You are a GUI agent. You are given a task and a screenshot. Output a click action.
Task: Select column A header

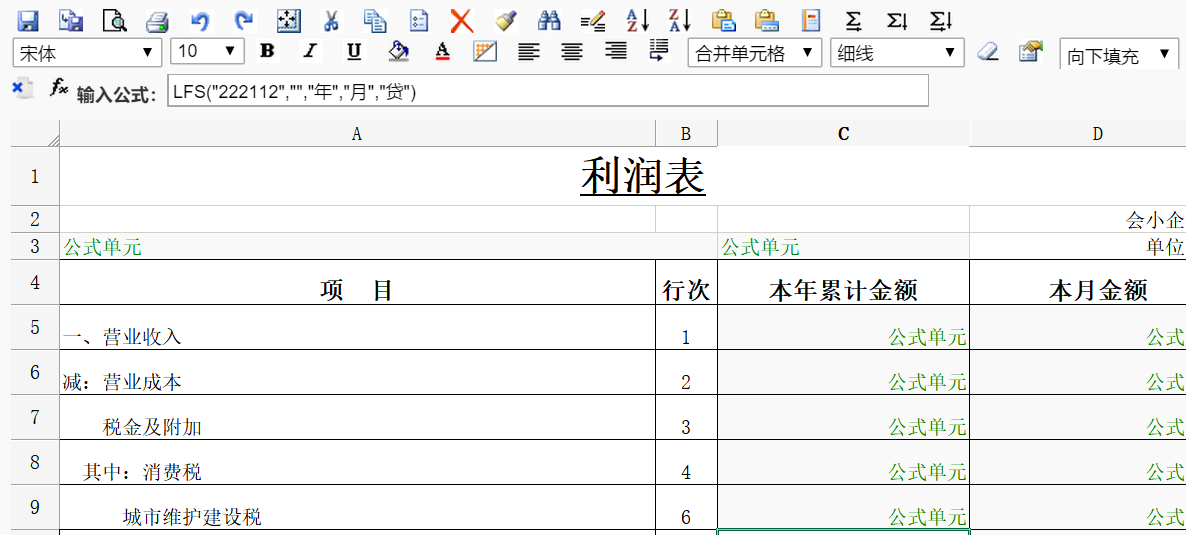click(357, 134)
